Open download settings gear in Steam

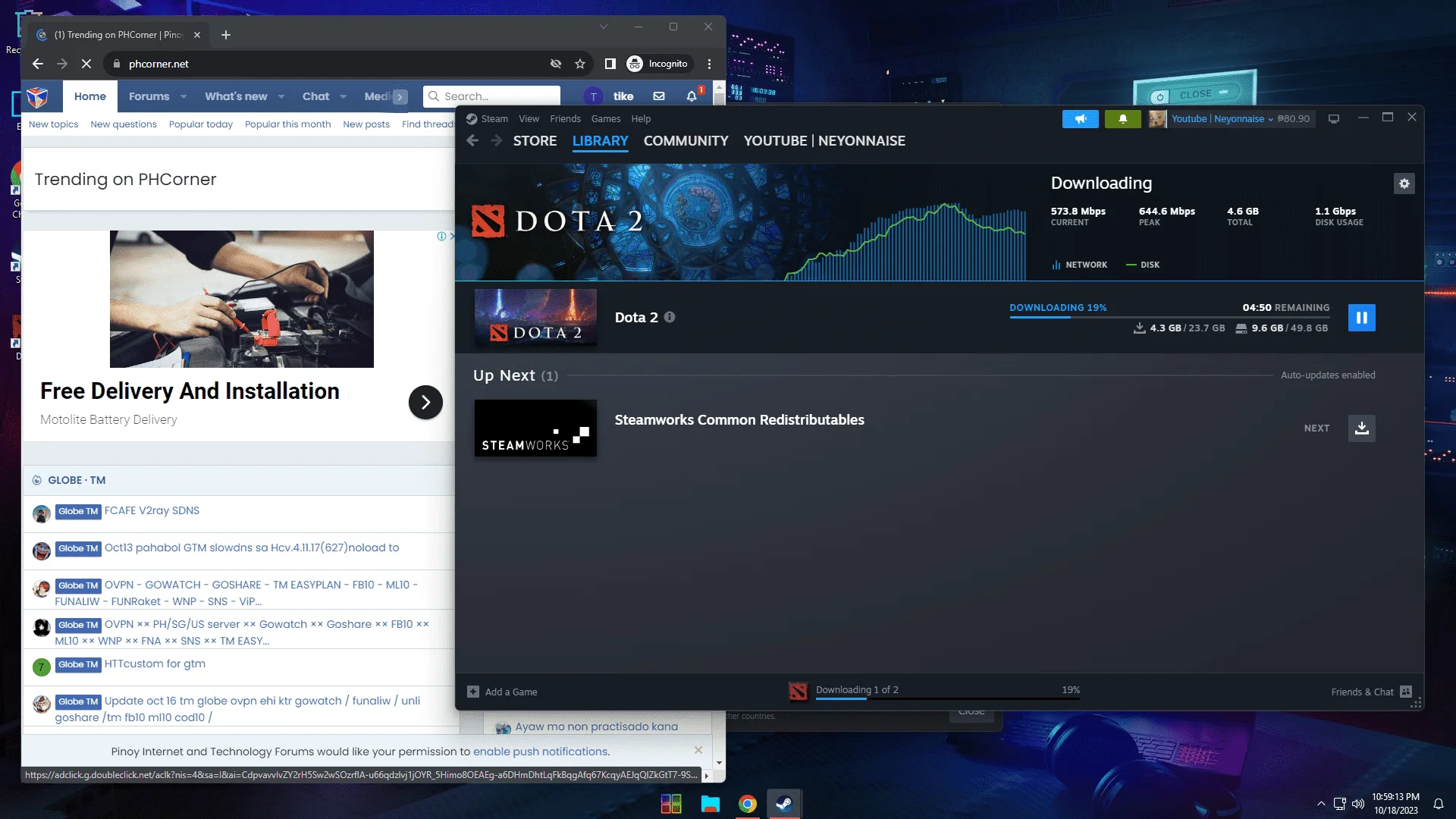pyautogui.click(x=1404, y=184)
